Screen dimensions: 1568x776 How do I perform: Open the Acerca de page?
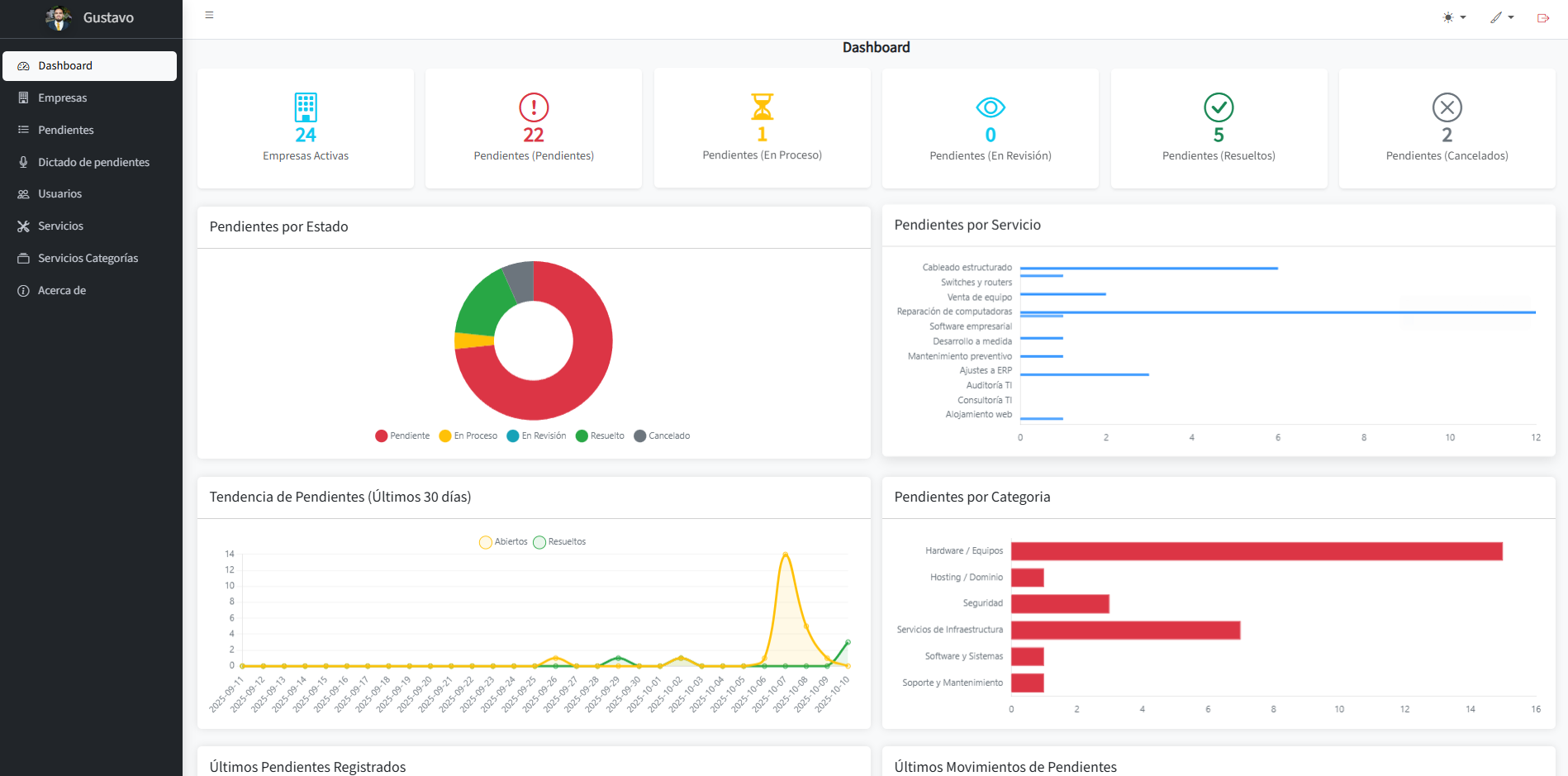62,290
